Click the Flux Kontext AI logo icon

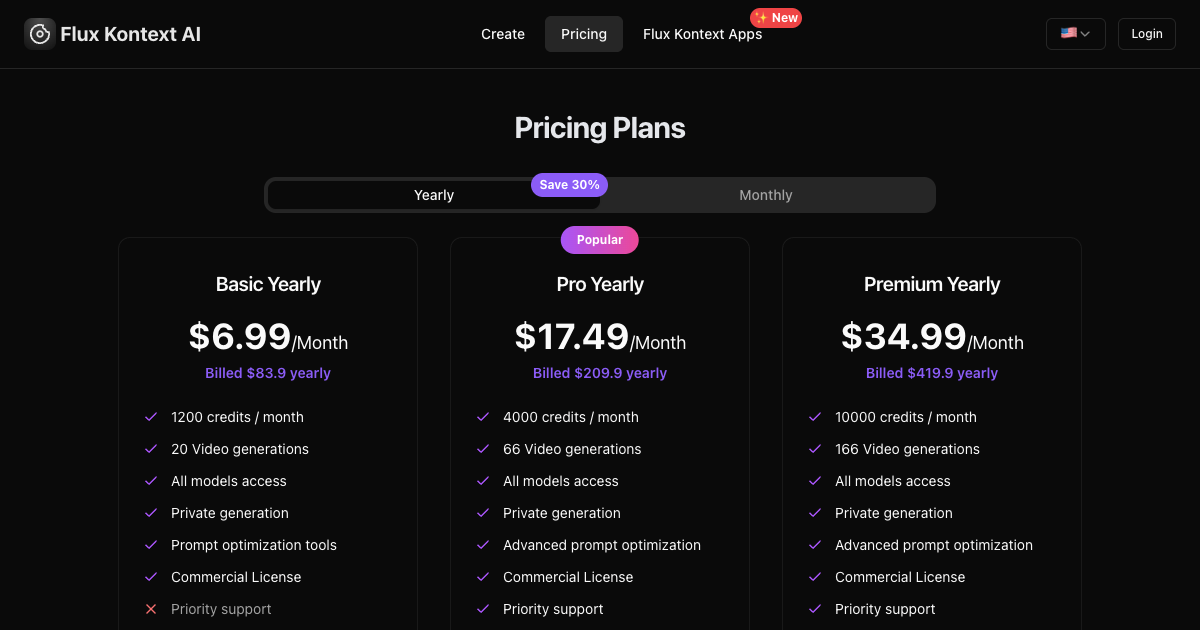click(40, 34)
